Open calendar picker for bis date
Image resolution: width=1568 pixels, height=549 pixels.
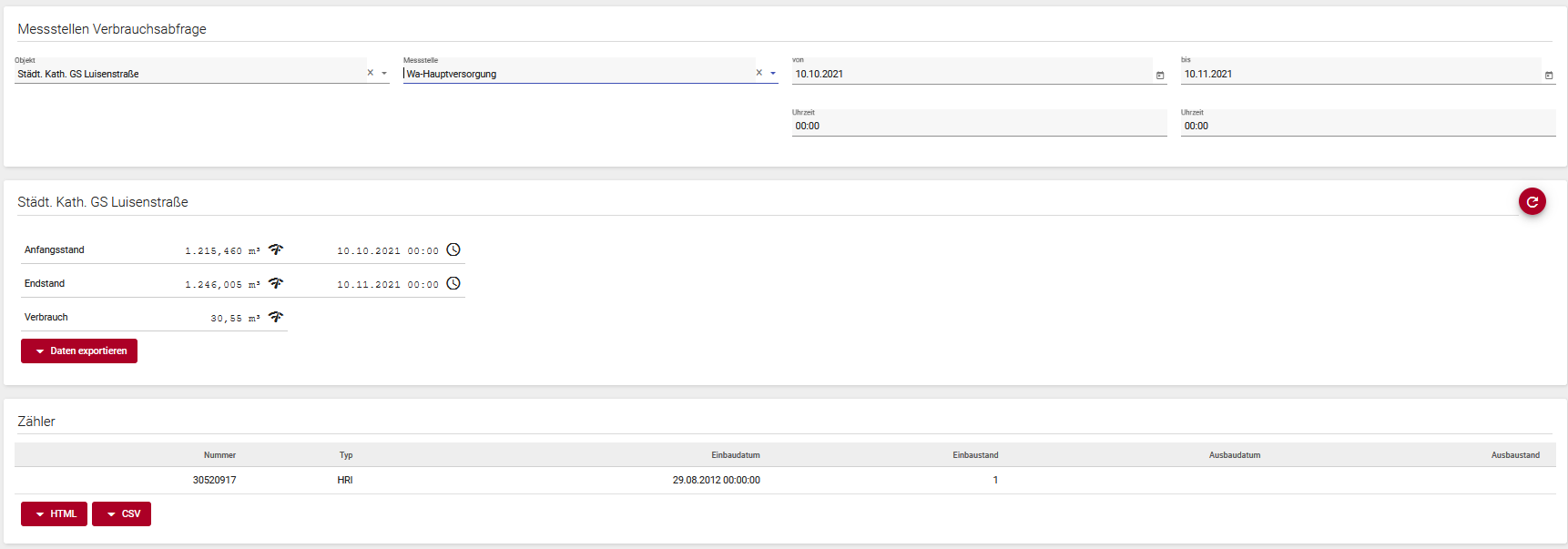point(1548,75)
